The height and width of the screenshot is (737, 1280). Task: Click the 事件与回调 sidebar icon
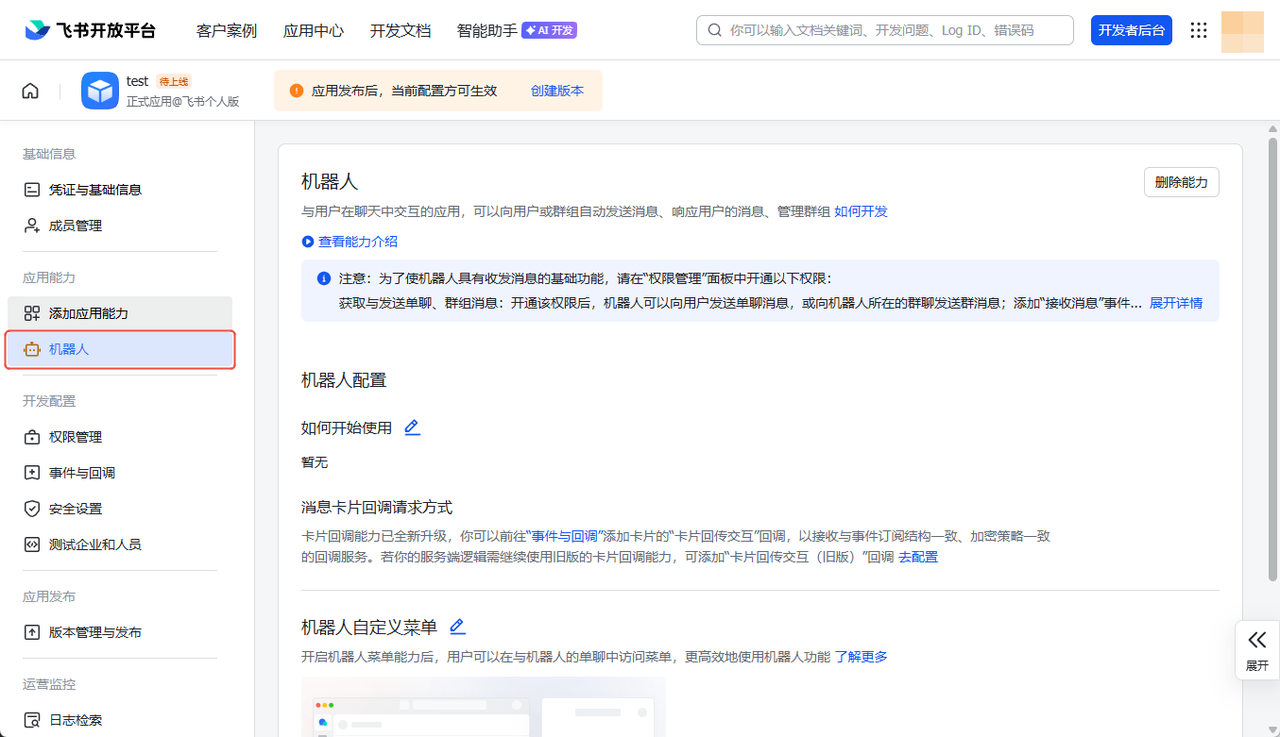coord(32,472)
